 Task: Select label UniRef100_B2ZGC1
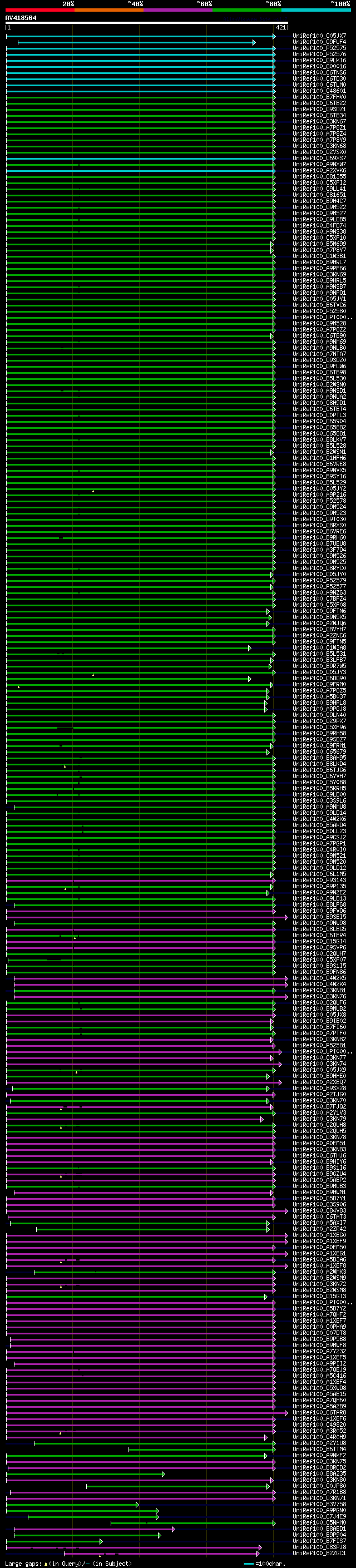(x=319, y=1554)
